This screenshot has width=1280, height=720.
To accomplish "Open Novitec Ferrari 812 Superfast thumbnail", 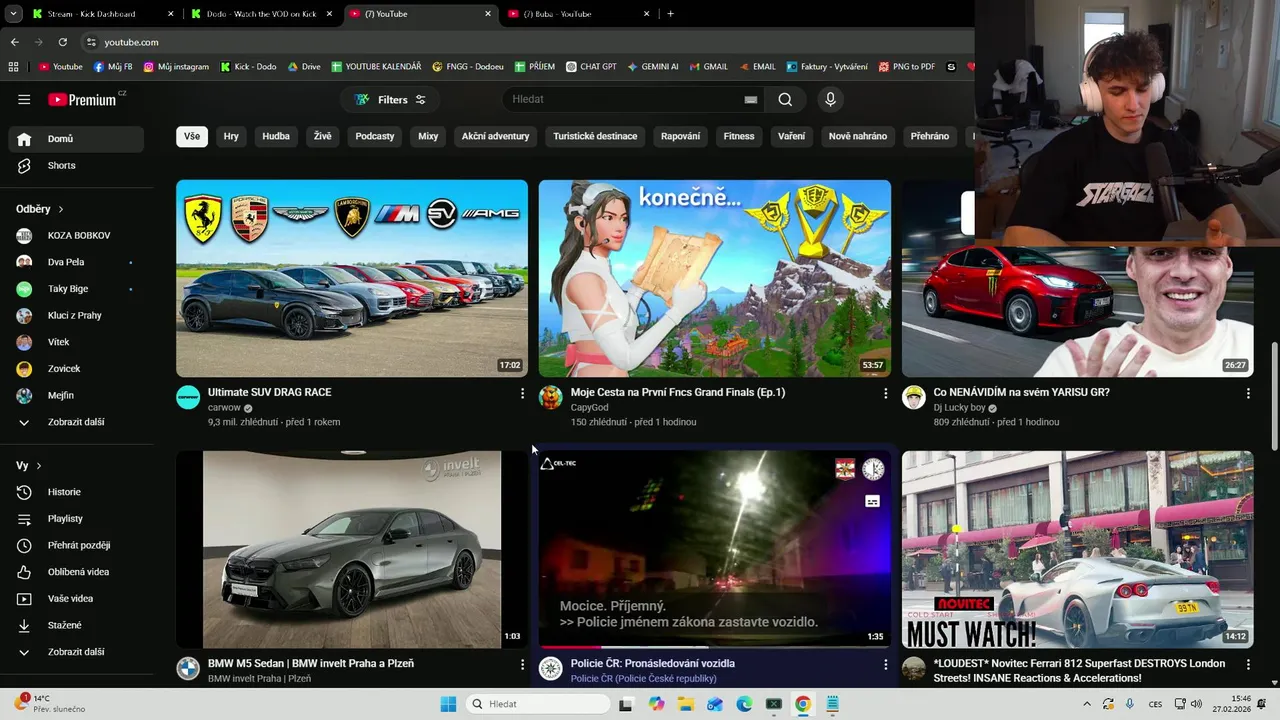I will [1077, 549].
